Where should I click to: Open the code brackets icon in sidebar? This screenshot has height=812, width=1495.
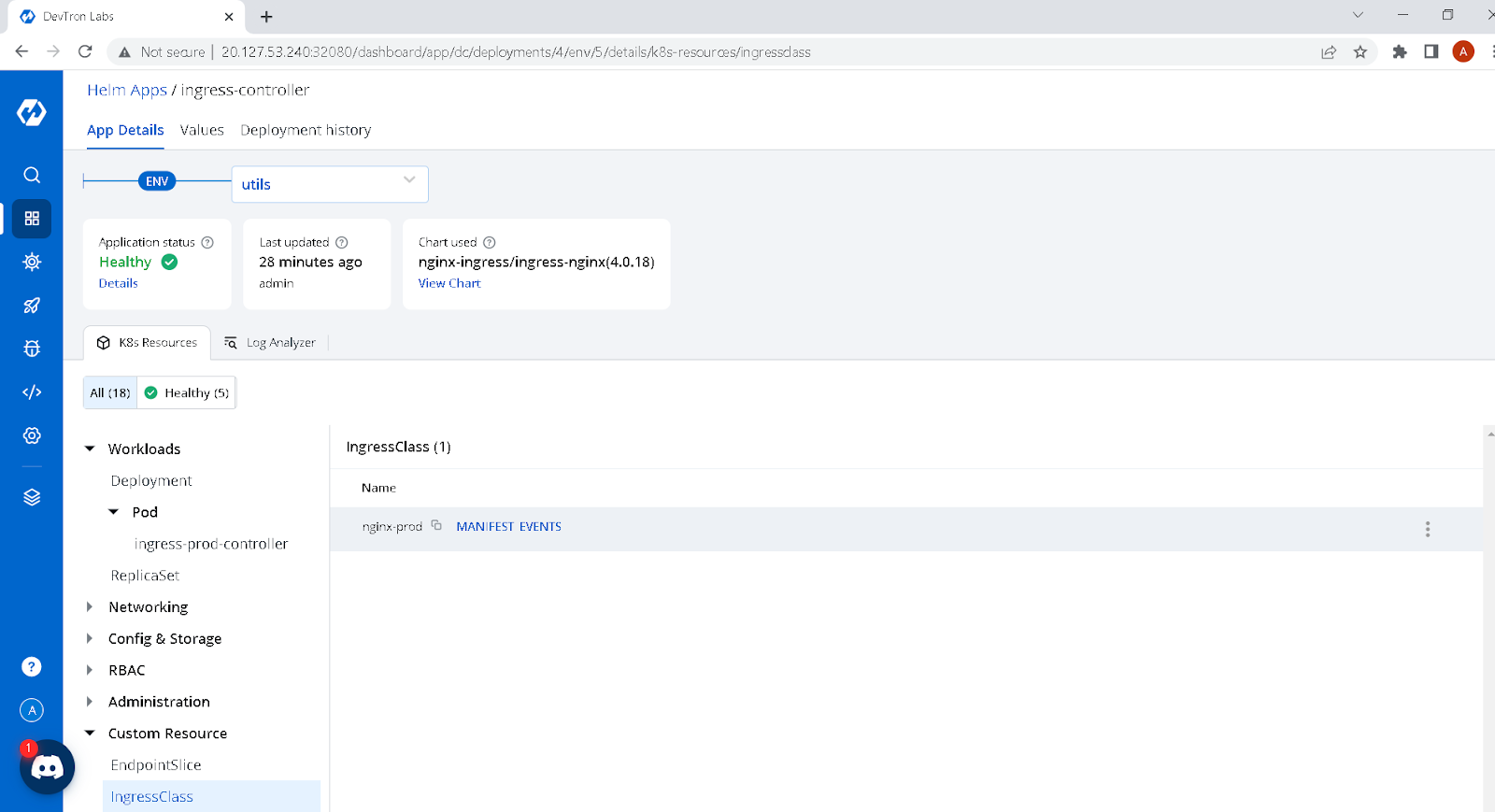(32, 392)
